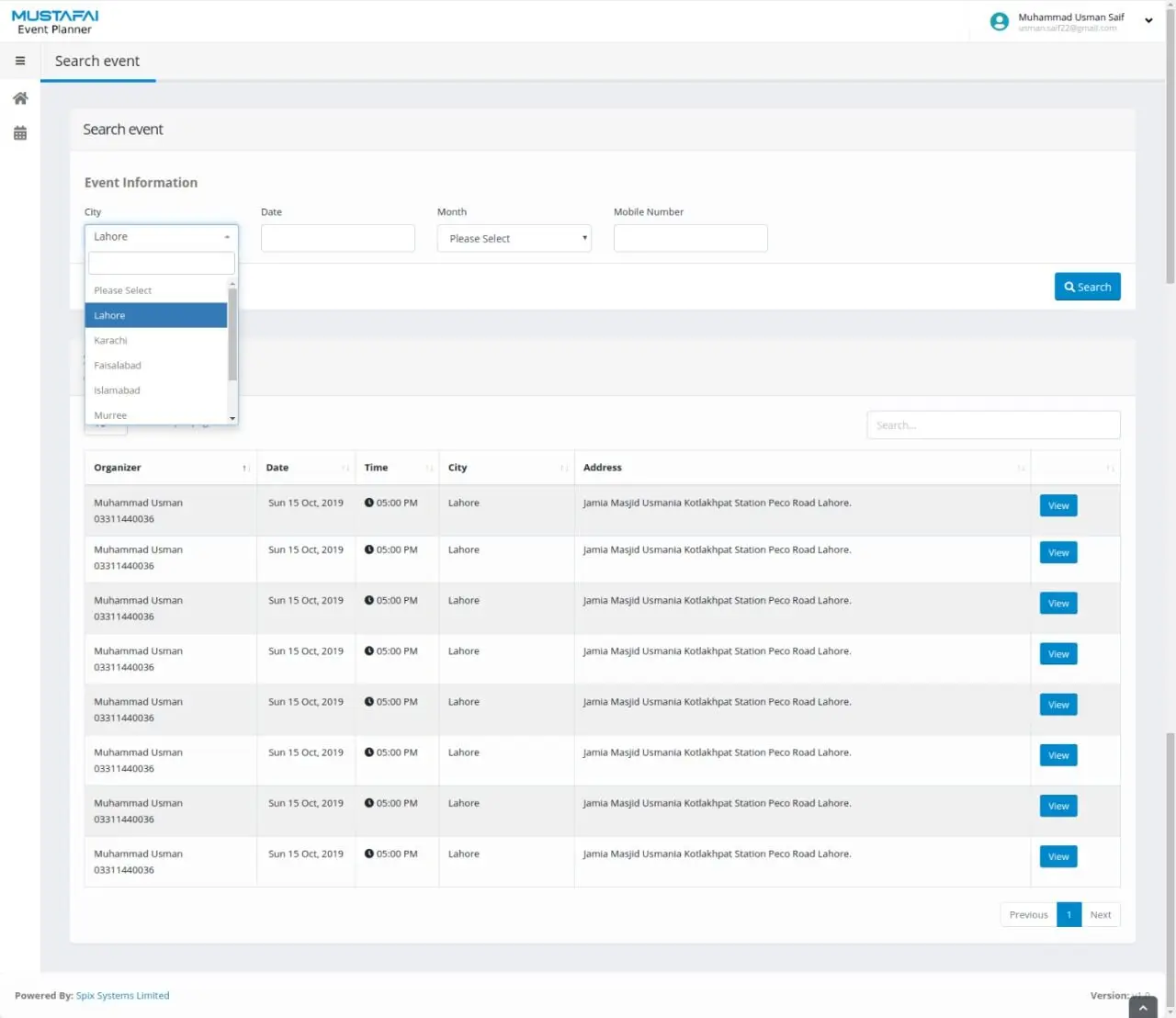Sort table by City column arrows
This screenshot has width=1176, height=1018.
(x=563, y=469)
